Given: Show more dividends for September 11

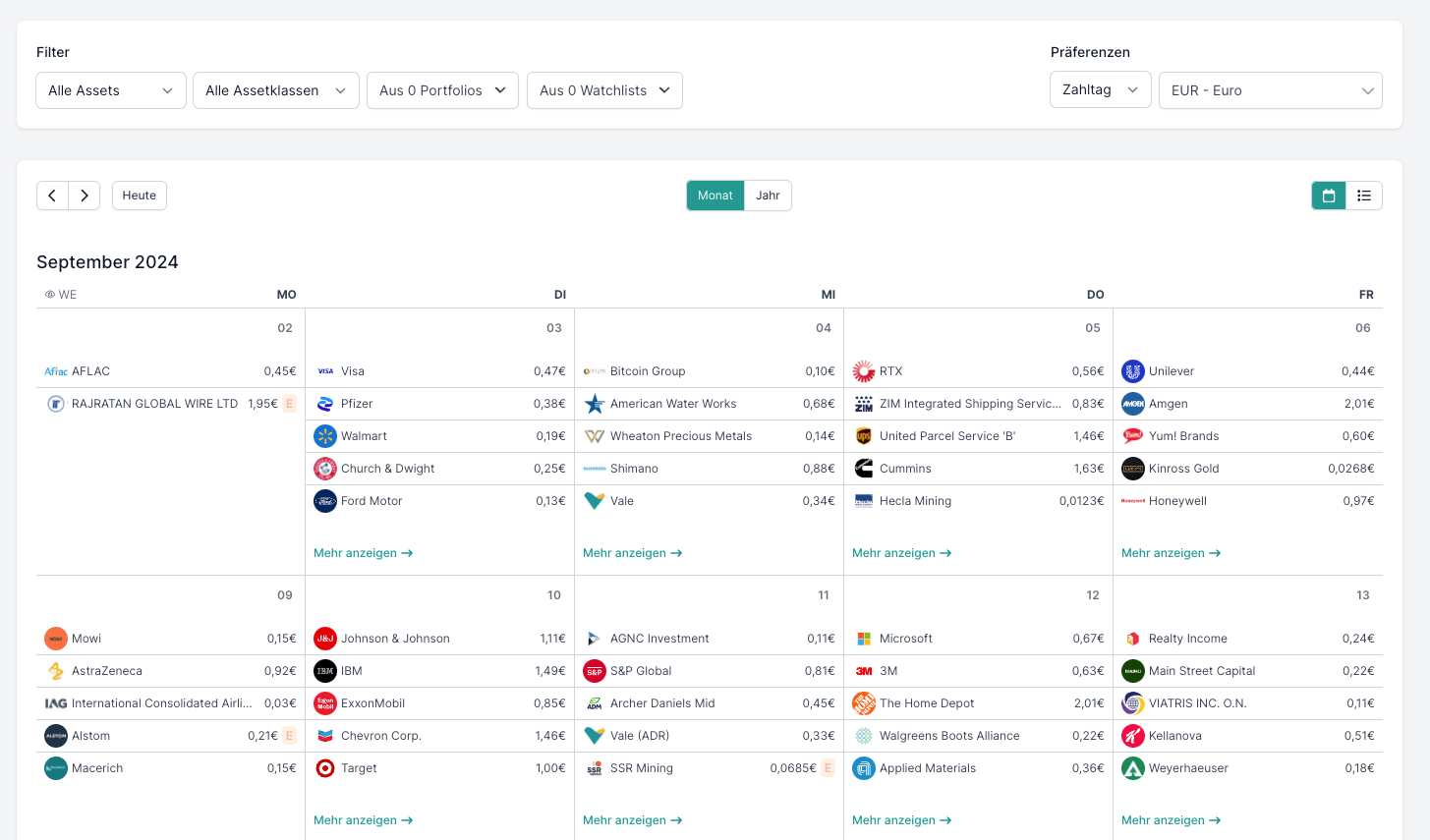Looking at the screenshot, I should pos(633,820).
